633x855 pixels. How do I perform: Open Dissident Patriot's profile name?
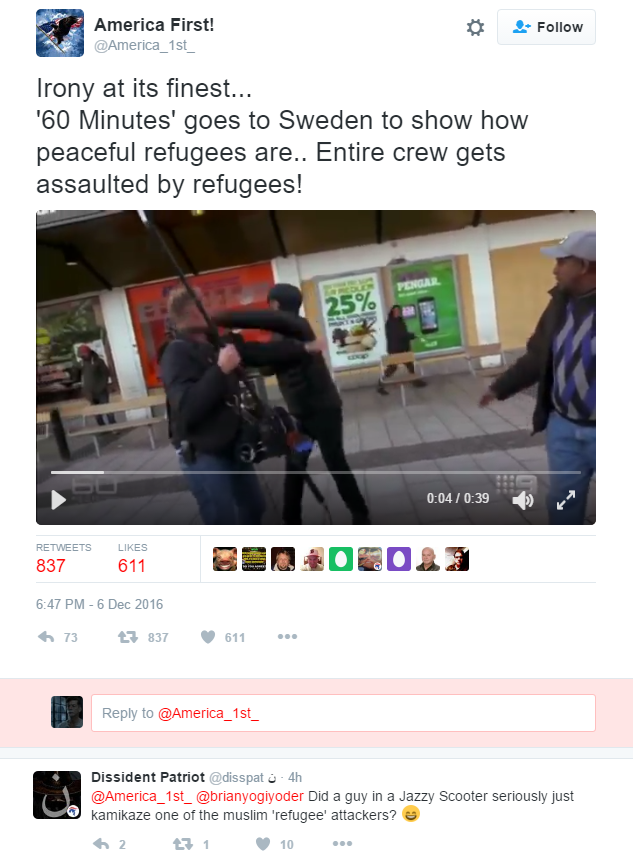pyautogui.click(x=148, y=777)
